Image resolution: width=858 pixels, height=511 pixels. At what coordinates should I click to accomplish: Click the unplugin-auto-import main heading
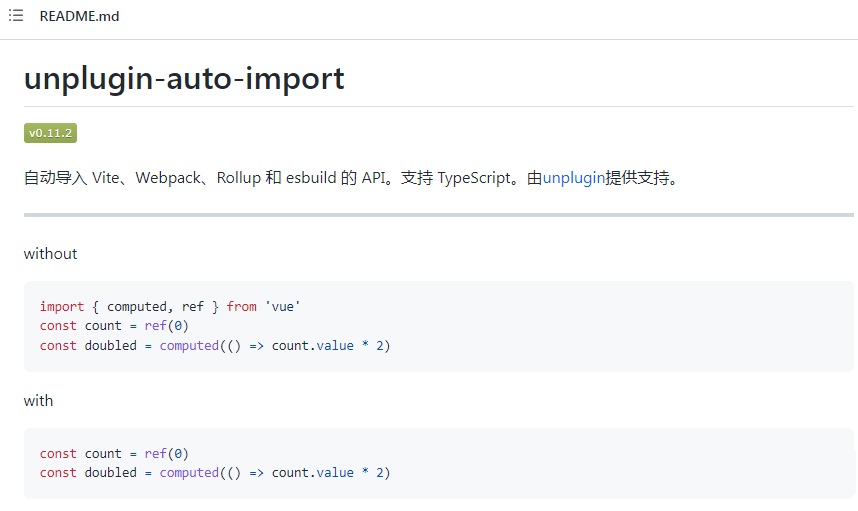(x=184, y=78)
